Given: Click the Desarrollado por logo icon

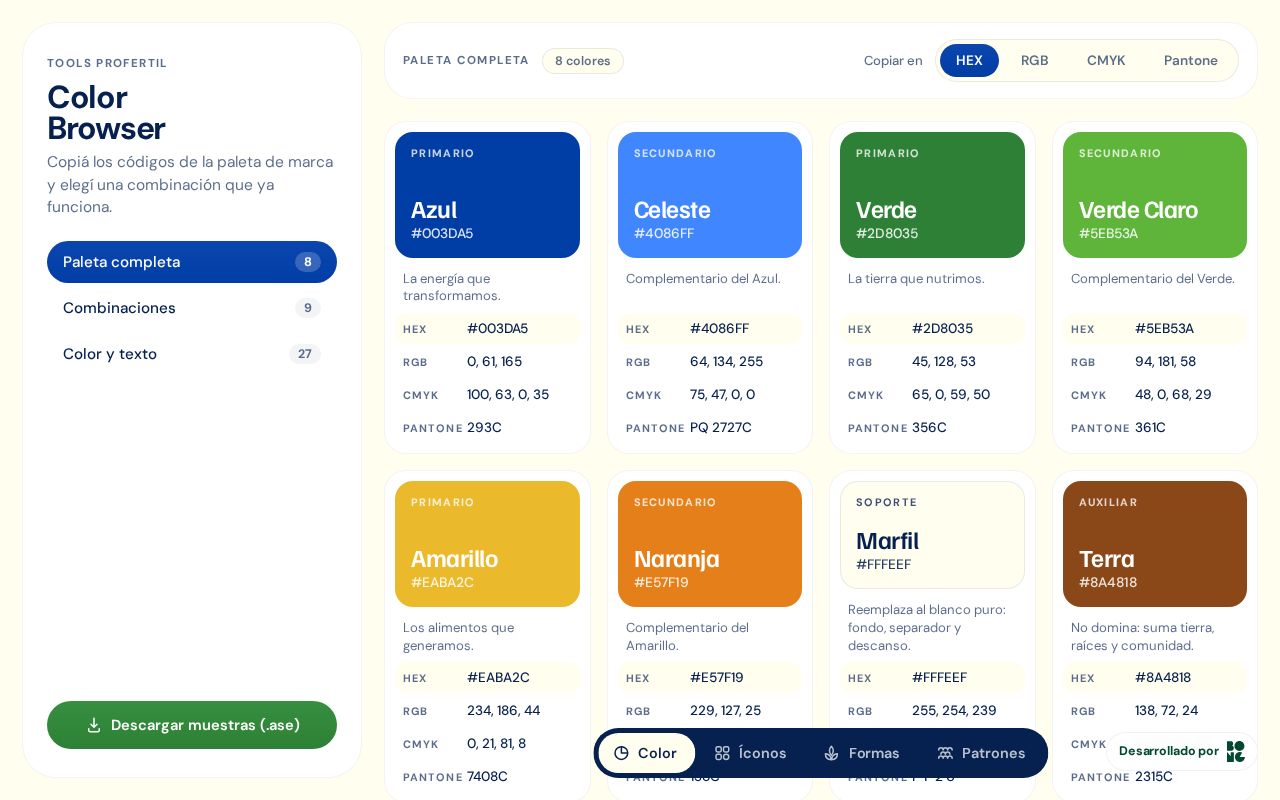Looking at the screenshot, I should [x=1236, y=751].
